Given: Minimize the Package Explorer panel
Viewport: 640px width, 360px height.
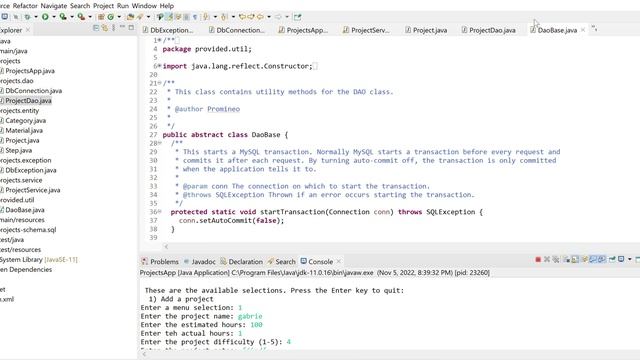Looking at the screenshot, I should (x=122, y=27).
